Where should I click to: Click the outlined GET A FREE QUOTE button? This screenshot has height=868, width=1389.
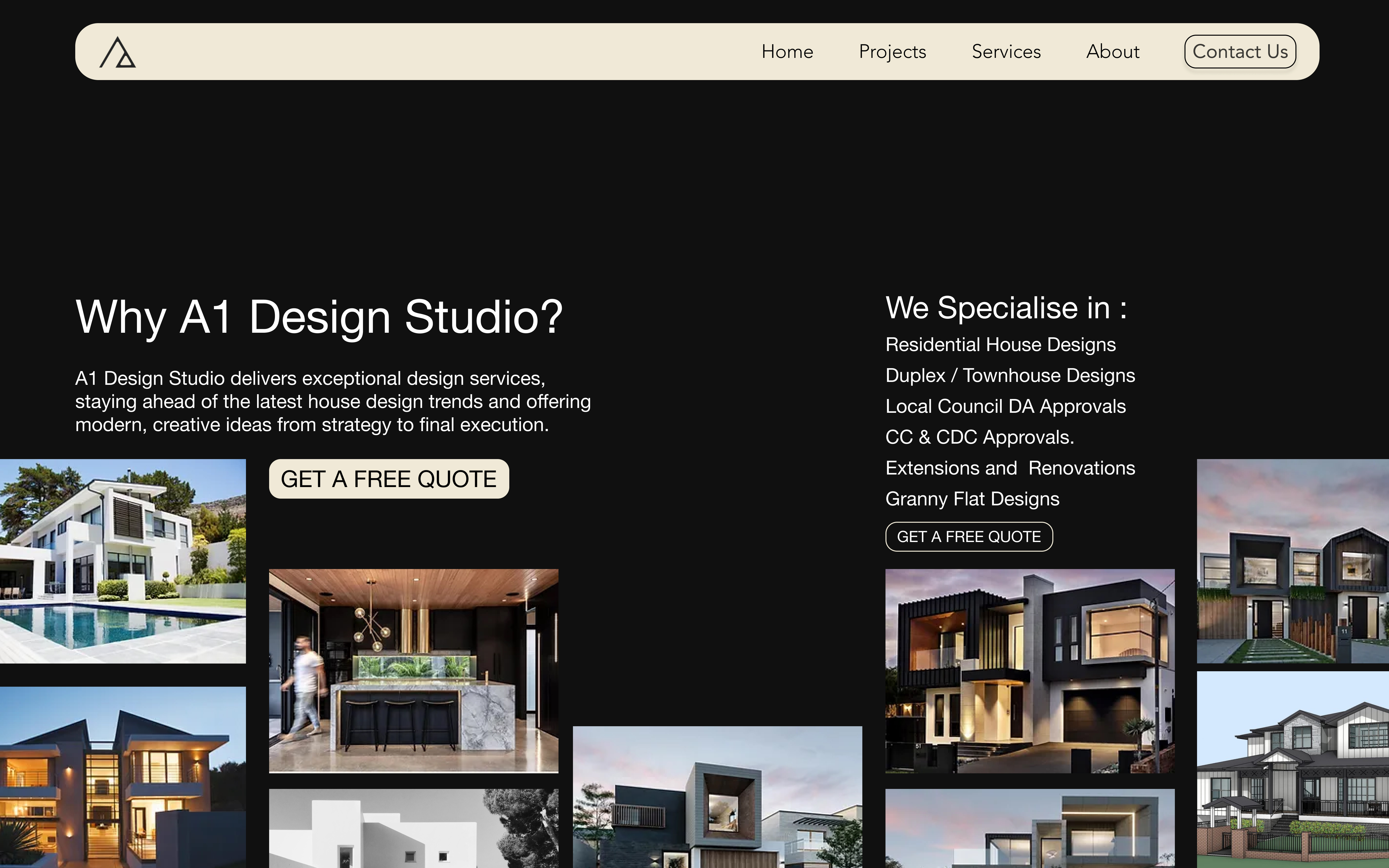[x=969, y=536]
